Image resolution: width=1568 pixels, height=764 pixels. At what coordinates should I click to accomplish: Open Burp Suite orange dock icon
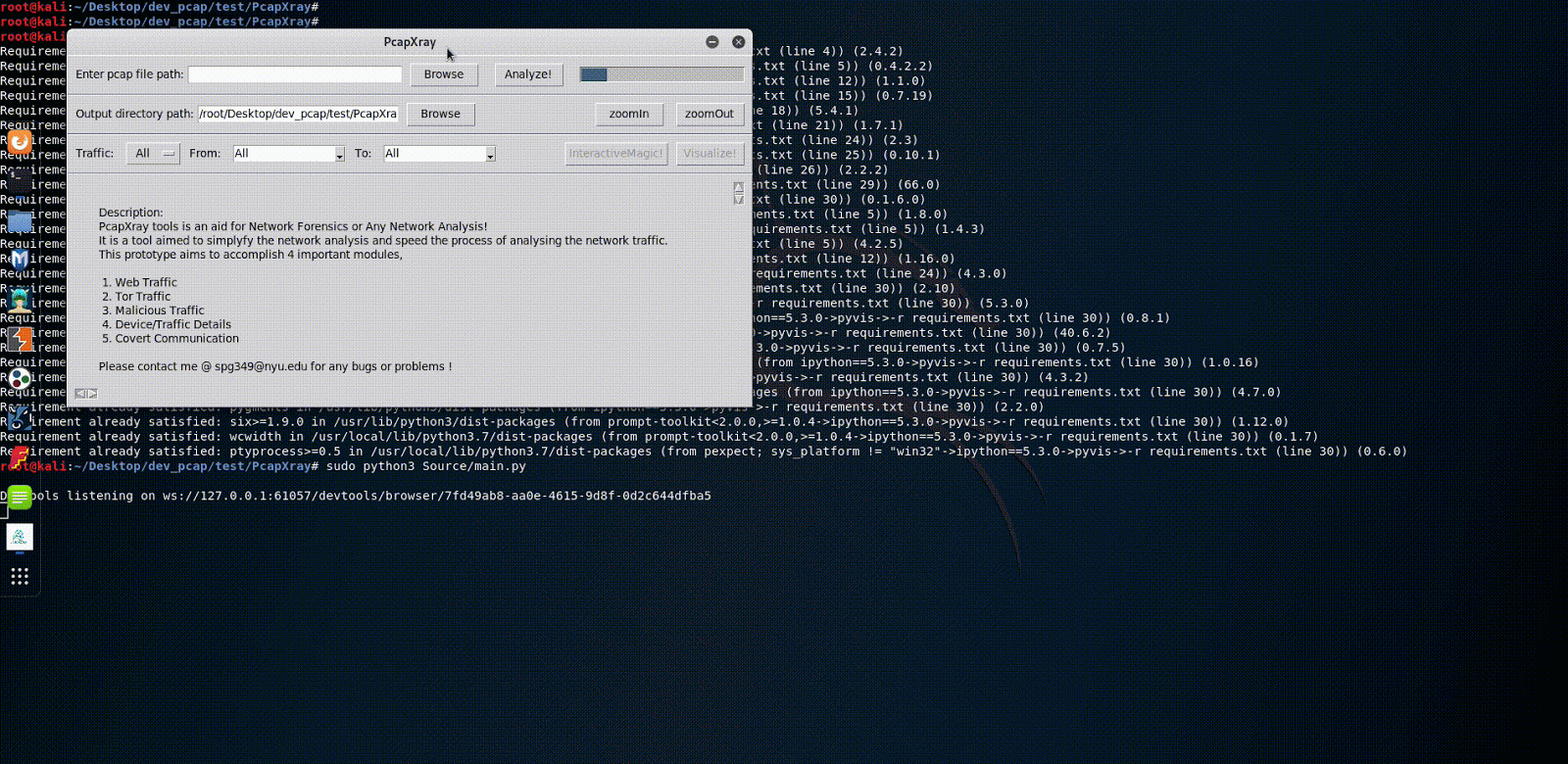(x=19, y=339)
